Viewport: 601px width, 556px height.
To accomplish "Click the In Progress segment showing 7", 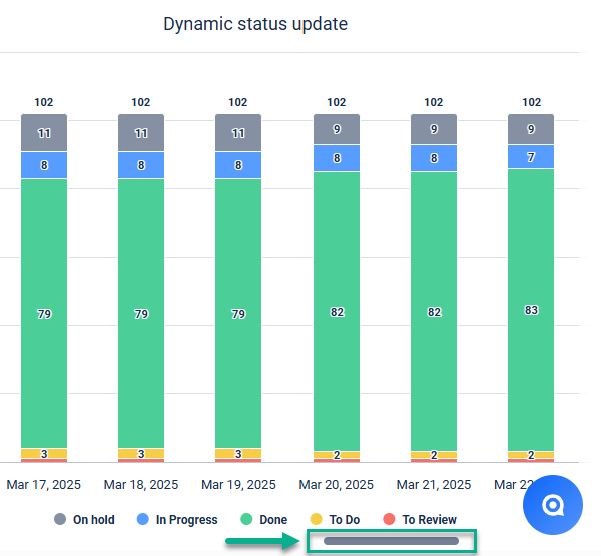I will point(531,157).
